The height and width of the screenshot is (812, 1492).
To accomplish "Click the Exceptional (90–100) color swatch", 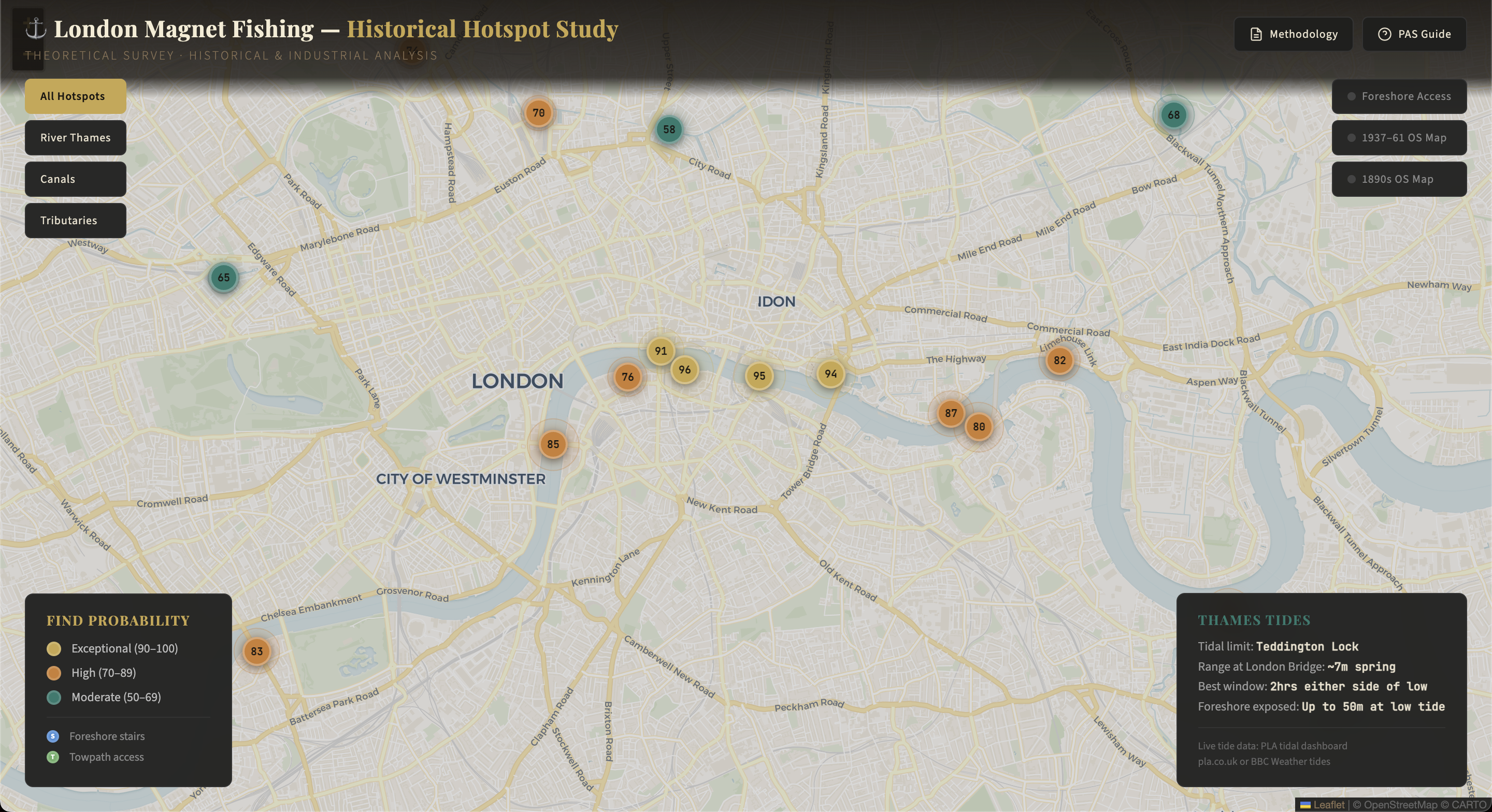I will (54, 649).
